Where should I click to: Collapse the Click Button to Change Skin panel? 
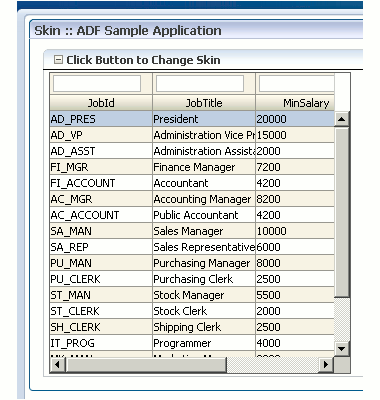[58, 60]
